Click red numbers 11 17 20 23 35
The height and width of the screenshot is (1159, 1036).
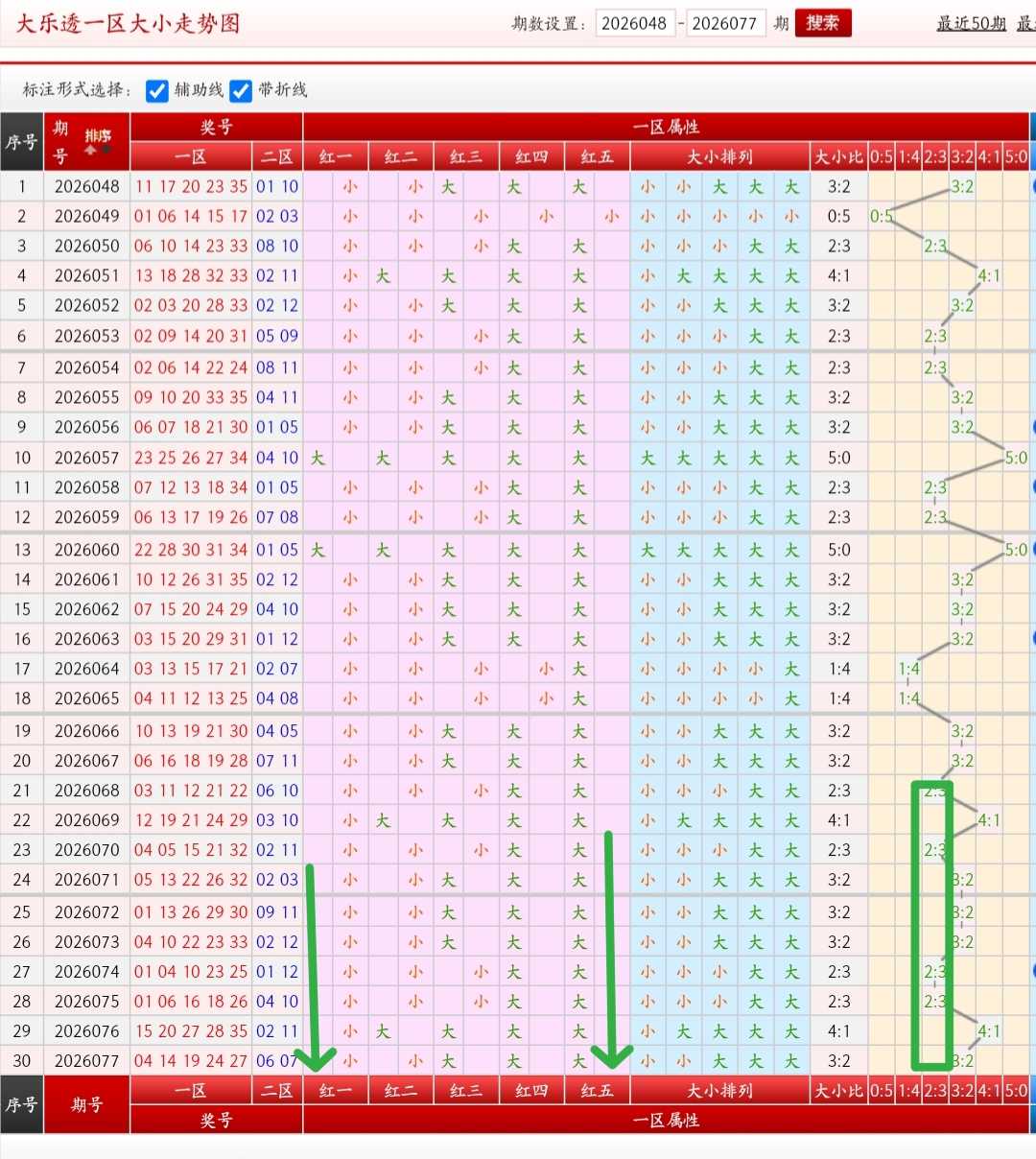[x=191, y=187]
